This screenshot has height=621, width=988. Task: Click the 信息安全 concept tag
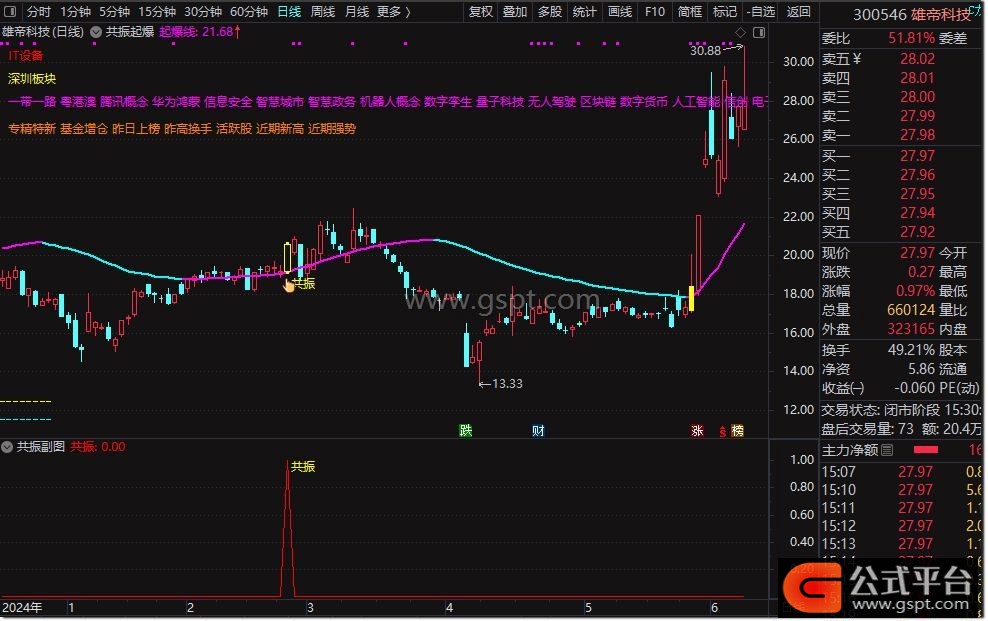[228, 101]
